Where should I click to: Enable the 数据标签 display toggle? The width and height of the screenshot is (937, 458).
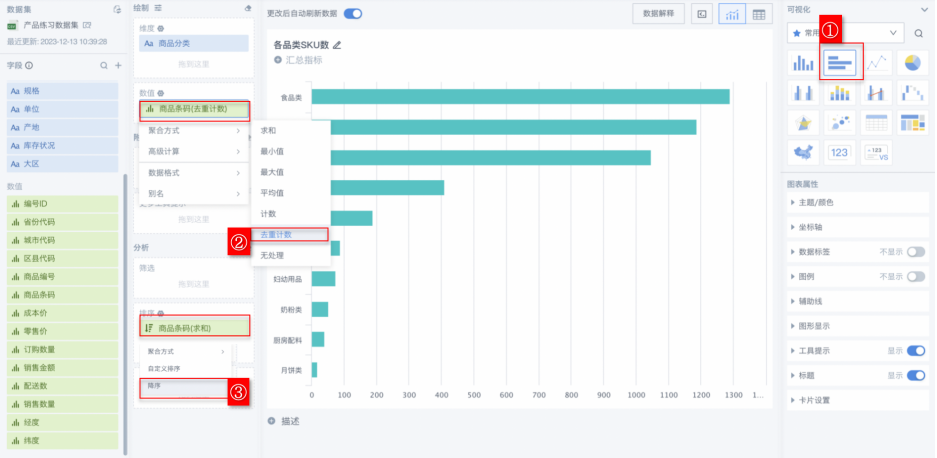pos(915,252)
